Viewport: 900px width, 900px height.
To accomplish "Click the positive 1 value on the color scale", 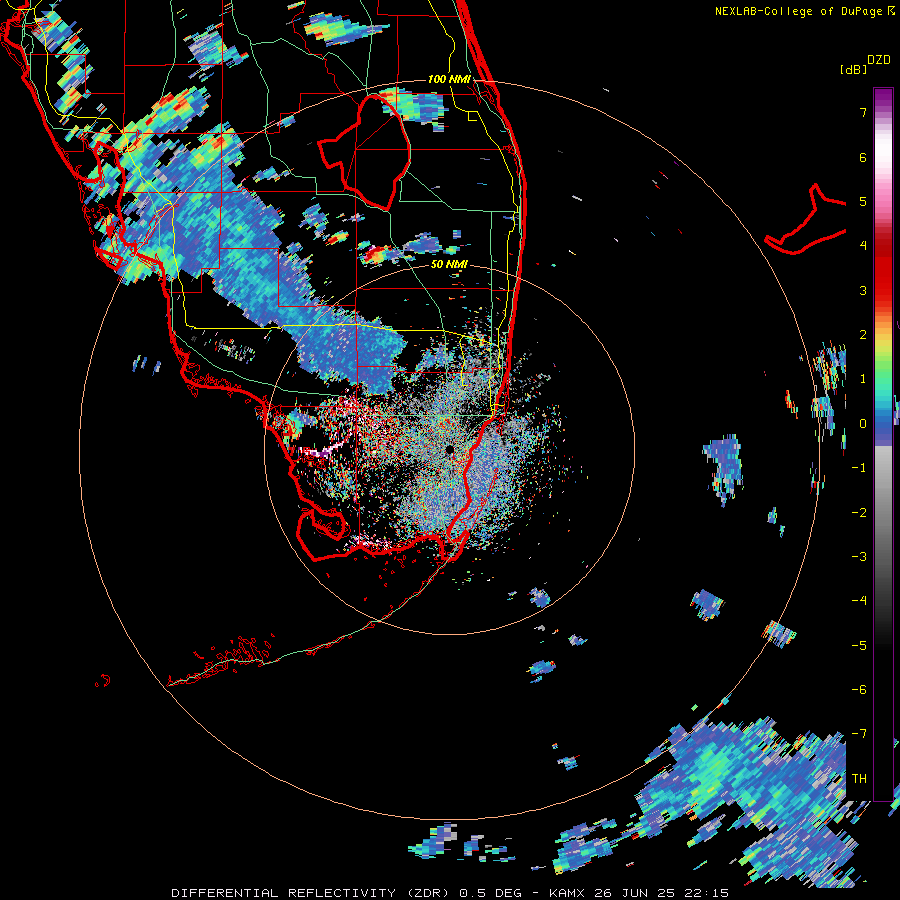I will pos(863,379).
